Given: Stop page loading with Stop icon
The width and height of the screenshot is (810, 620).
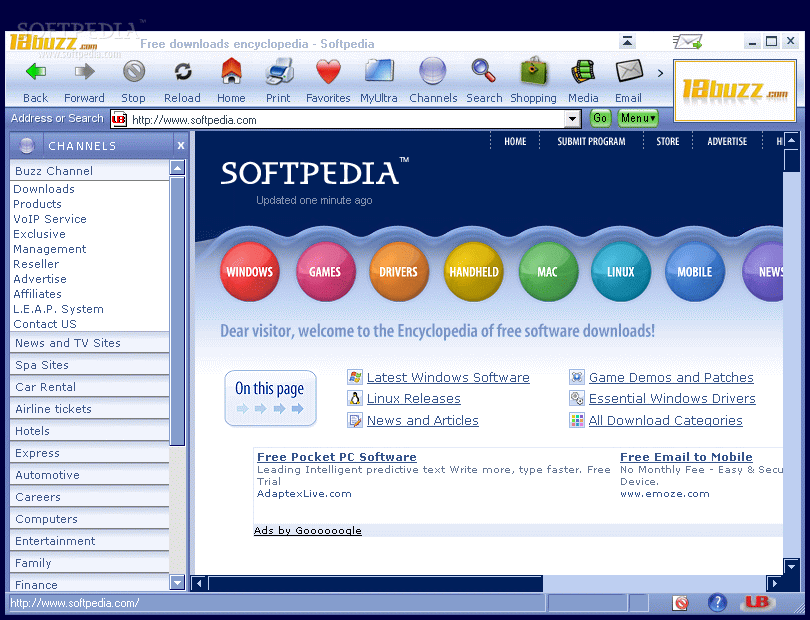Looking at the screenshot, I should (x=134, y=72).
